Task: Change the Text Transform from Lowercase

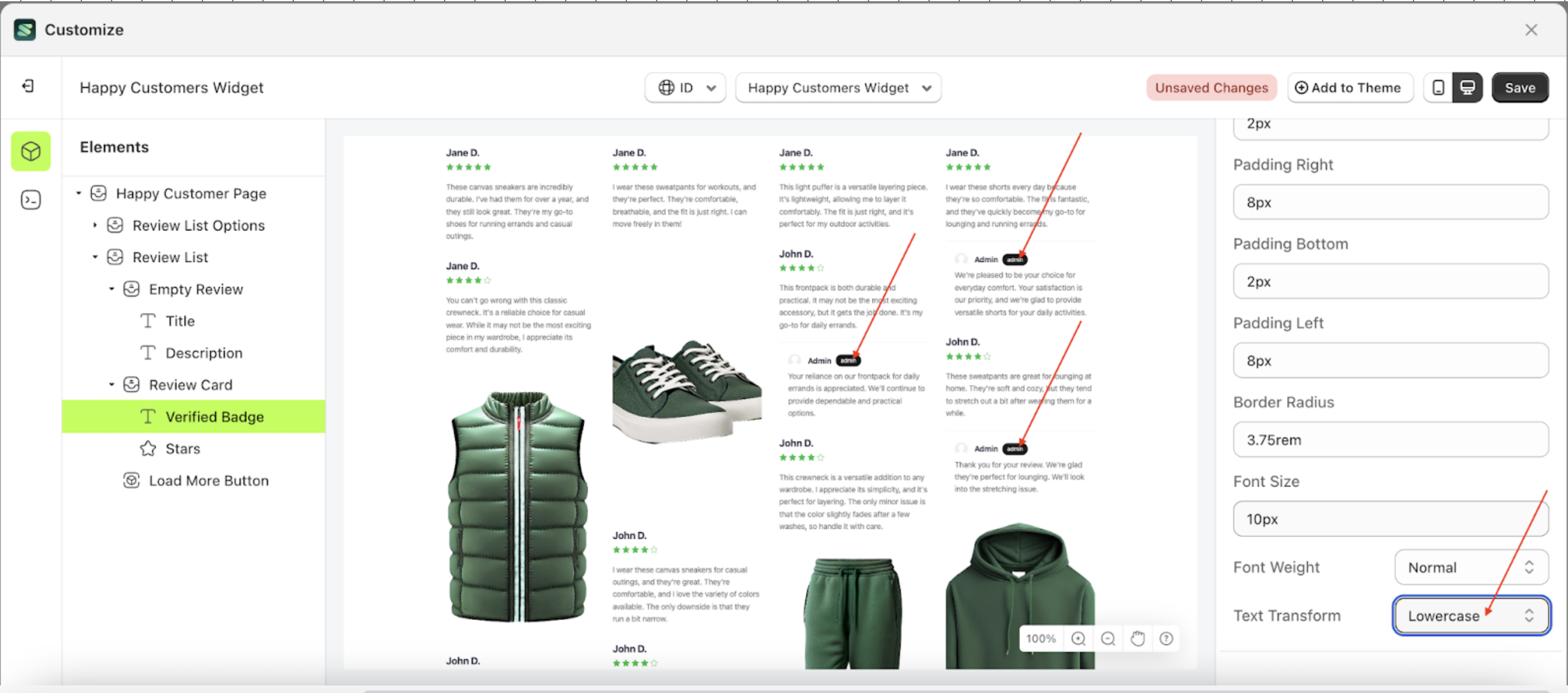Action: pos(1470,615)
